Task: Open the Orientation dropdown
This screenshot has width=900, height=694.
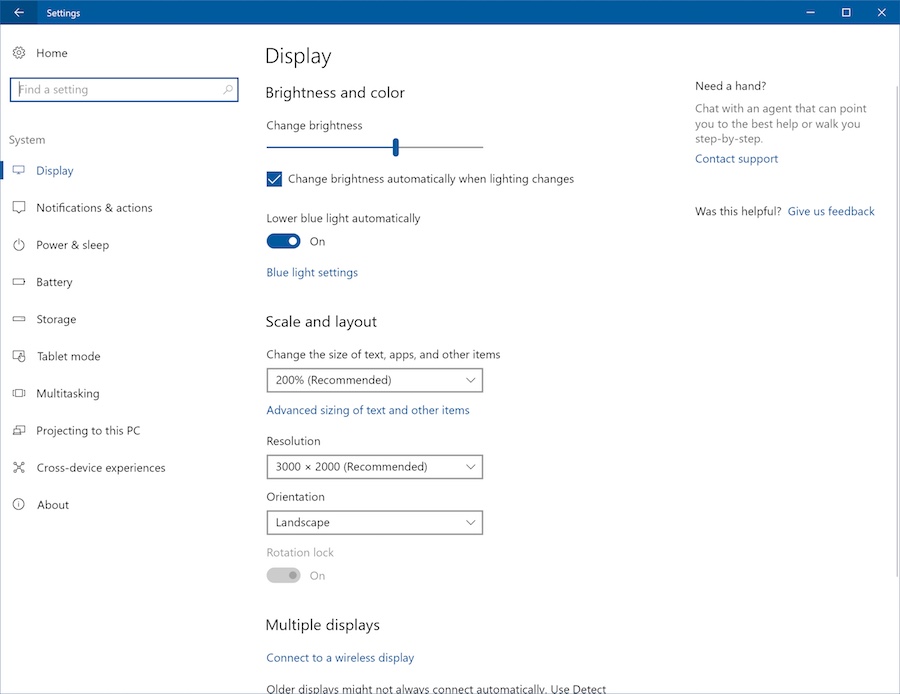Action: click(x=374, y=522)
